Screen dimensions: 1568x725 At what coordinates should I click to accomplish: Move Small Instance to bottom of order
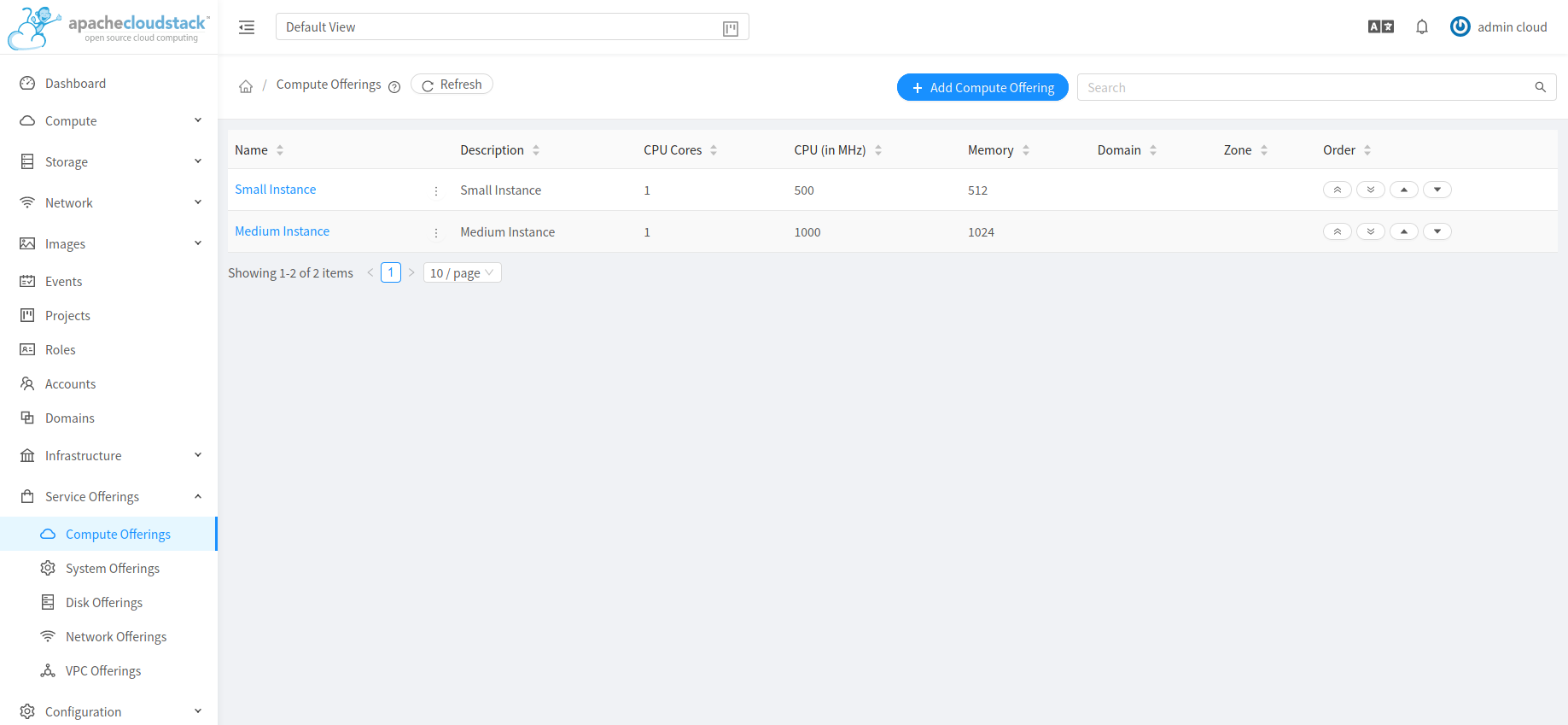coord(1370,190)
